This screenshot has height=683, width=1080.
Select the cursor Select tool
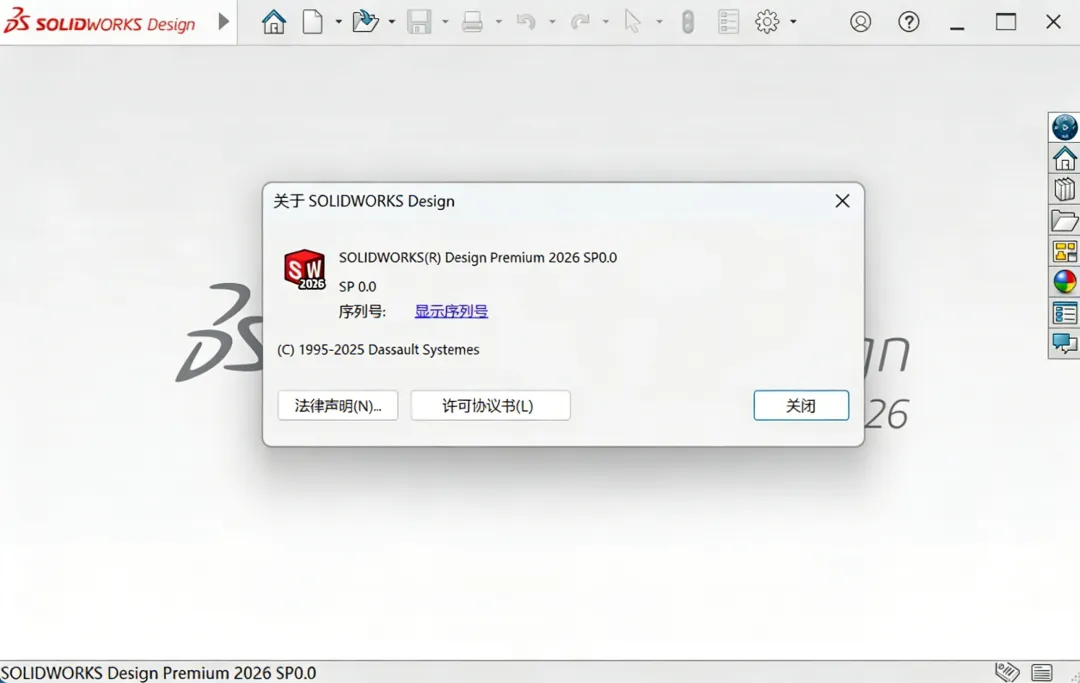(x=632, y=22)
